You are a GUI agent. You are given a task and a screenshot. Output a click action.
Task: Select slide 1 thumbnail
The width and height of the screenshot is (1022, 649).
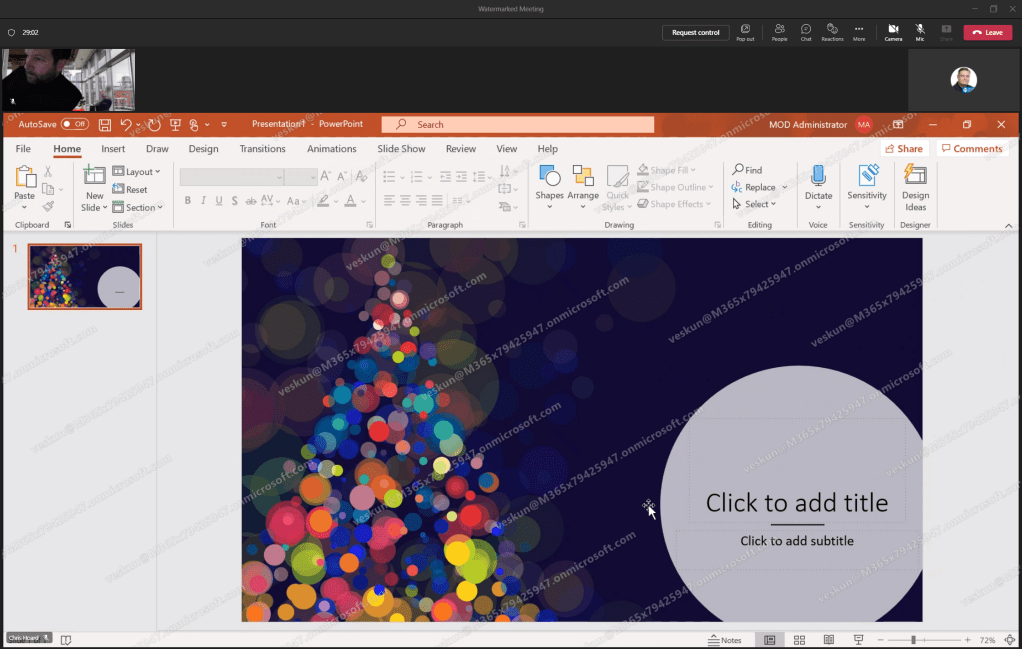pos(85,276)
